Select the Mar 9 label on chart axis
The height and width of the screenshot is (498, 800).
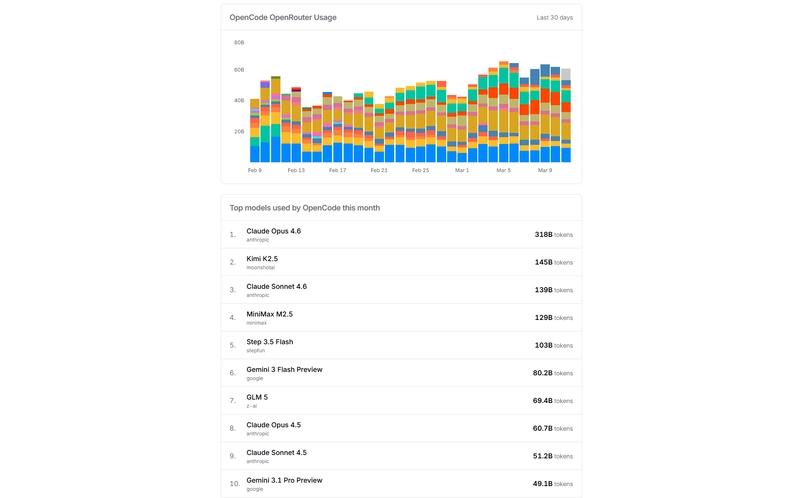[544, 170]
